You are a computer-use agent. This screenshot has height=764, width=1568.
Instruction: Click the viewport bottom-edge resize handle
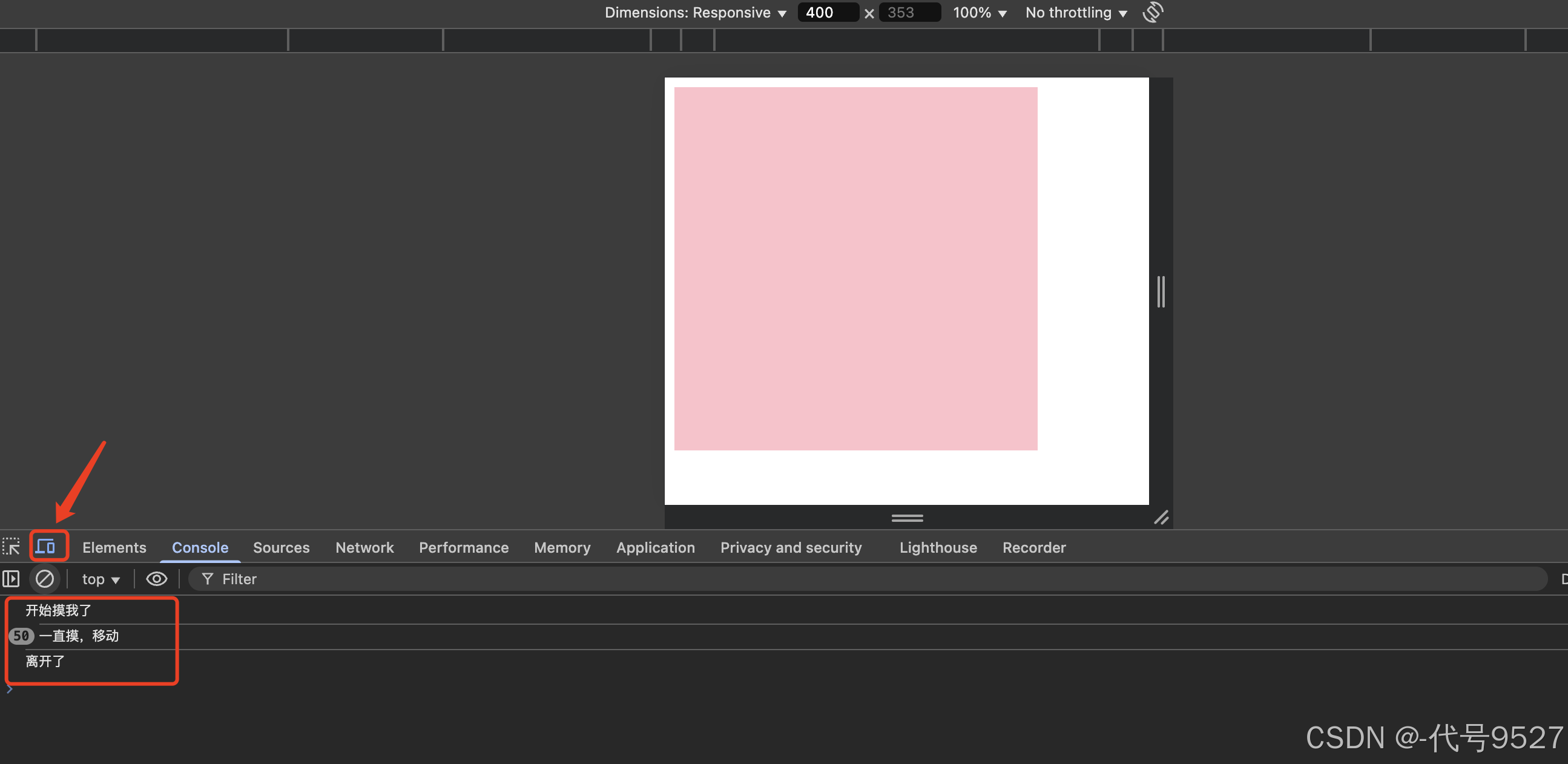point(907,518)
